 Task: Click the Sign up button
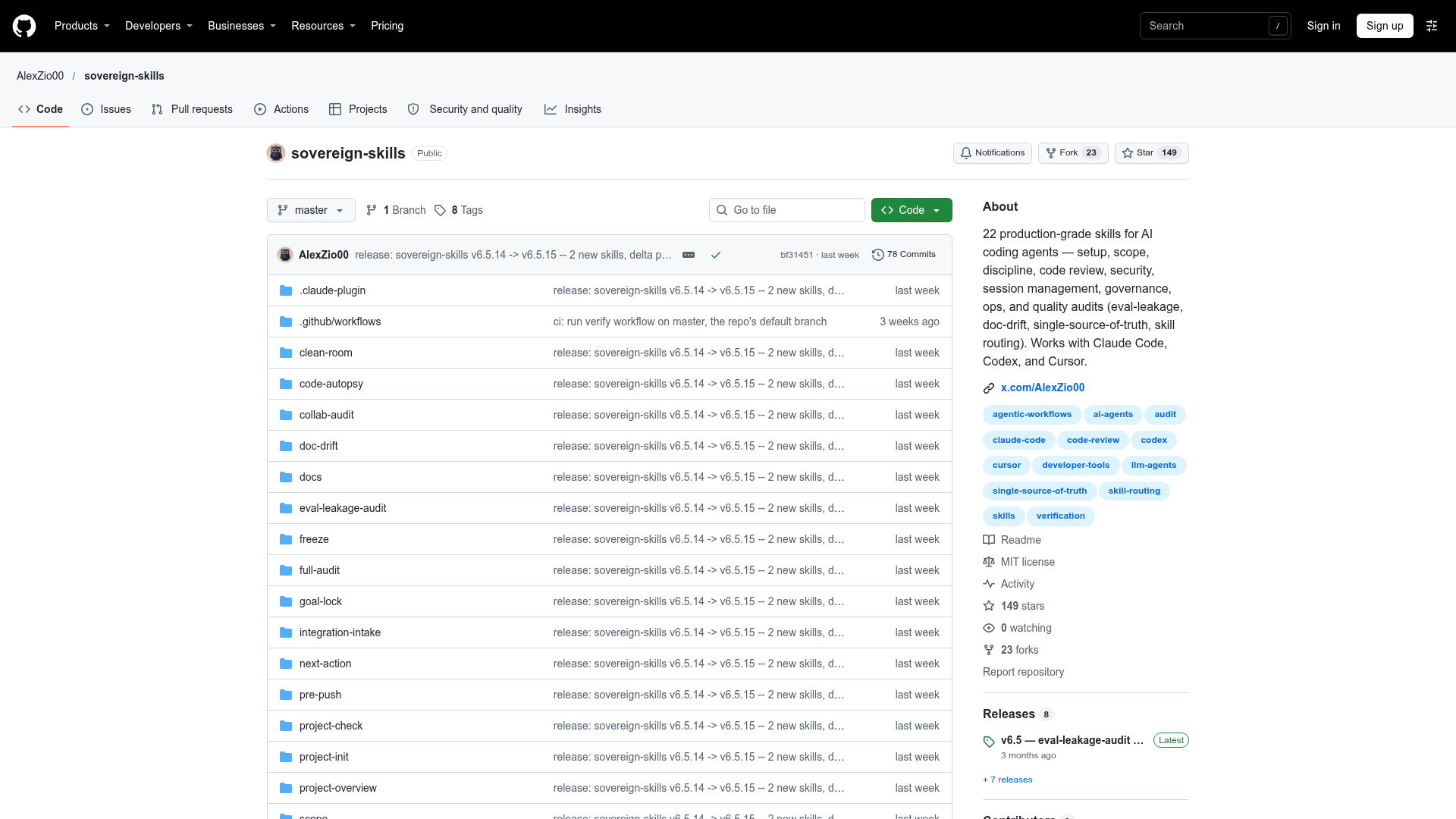coord(1385,26)
